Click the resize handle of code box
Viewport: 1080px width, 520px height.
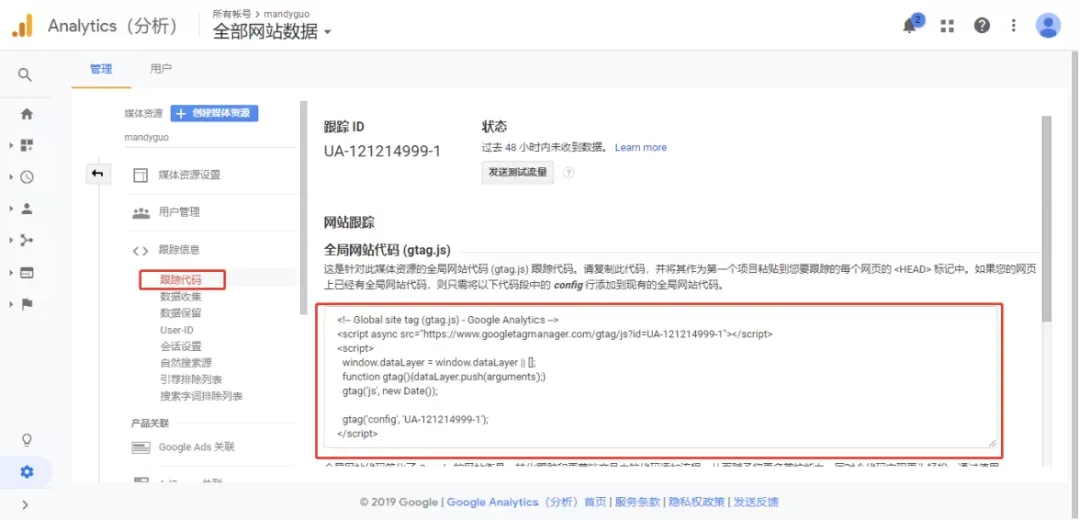[992, 443]
